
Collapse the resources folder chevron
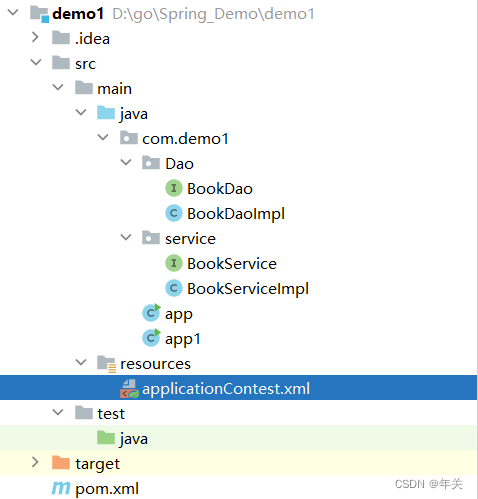(x=81, y=362)
